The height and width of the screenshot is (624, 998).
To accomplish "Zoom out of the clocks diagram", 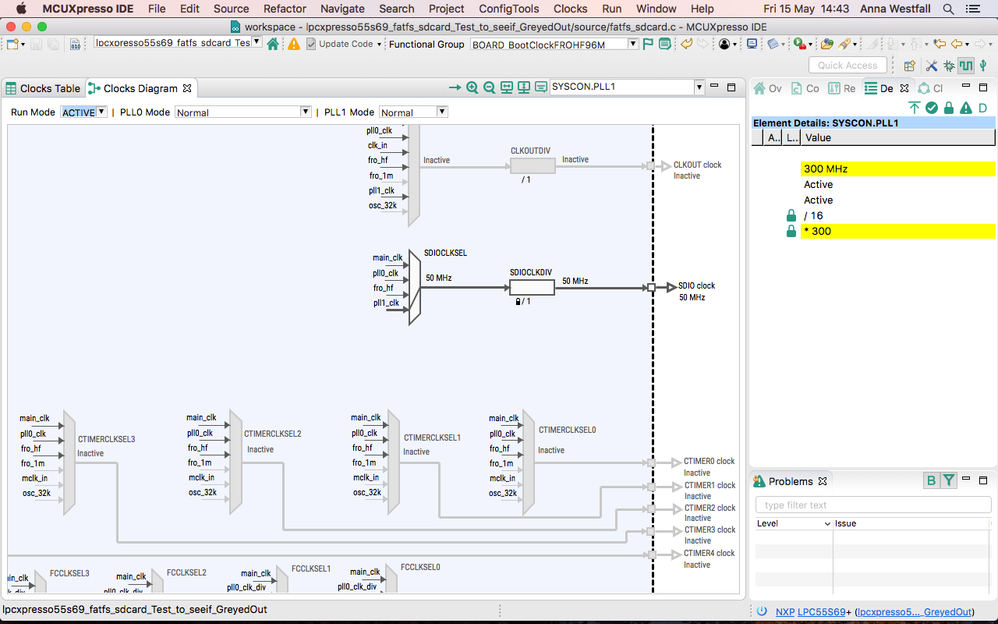I will click(489, 87).
